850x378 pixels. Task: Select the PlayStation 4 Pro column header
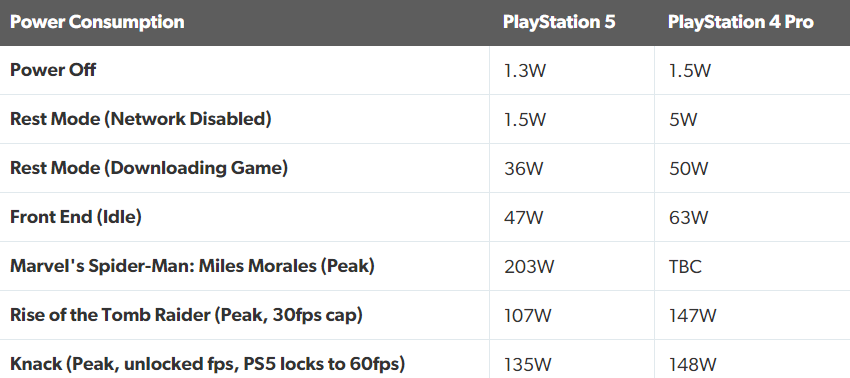[x=740, y=22]
